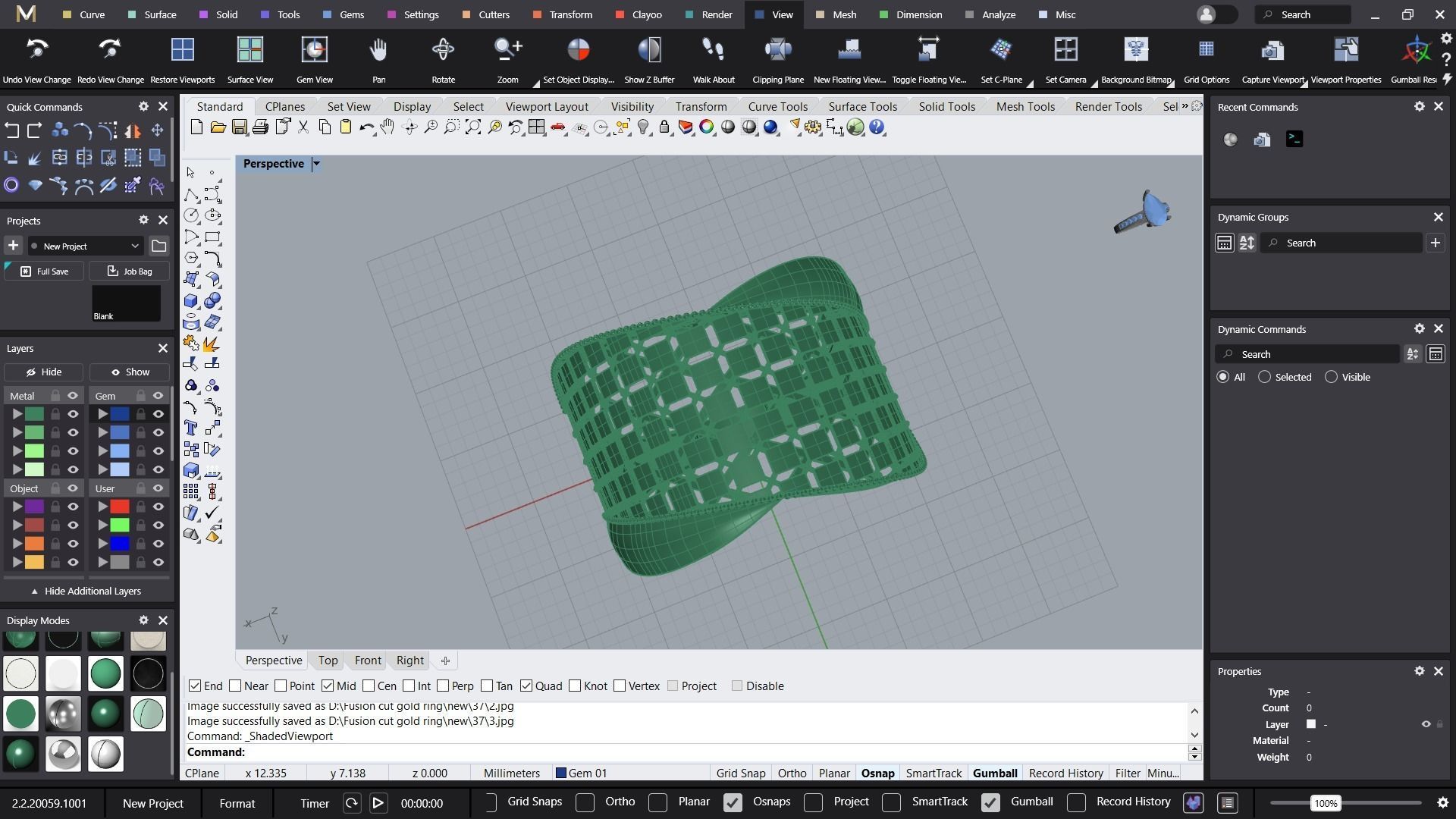
Task: Start the Walk About tool
Action: 713,49
